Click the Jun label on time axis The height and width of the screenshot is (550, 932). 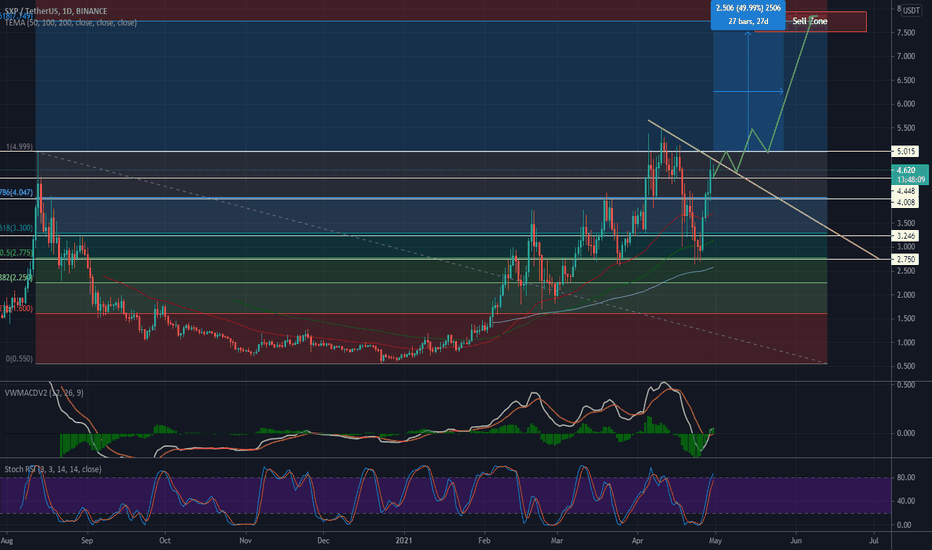tap(795, 541)
